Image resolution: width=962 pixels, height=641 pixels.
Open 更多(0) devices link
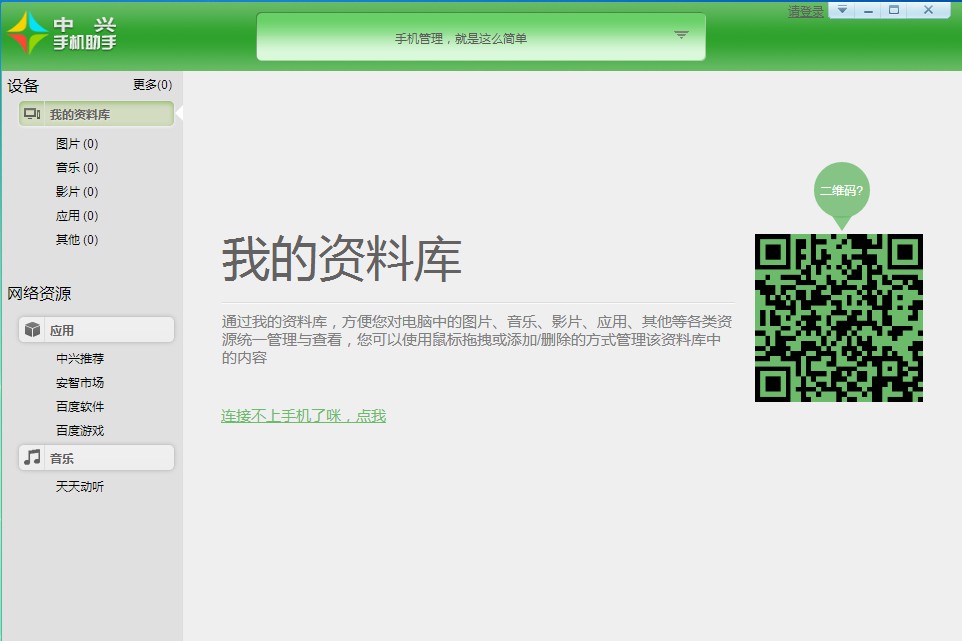tap(153, 85)
